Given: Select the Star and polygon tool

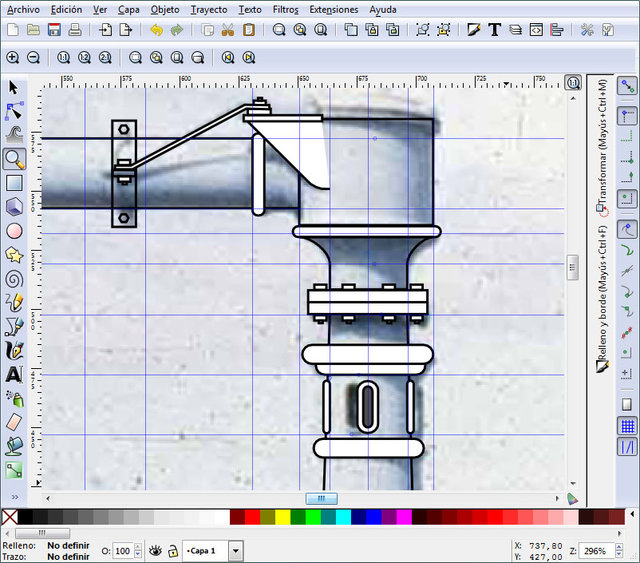Looking at the screenshot, I should (x=14, y=255).
